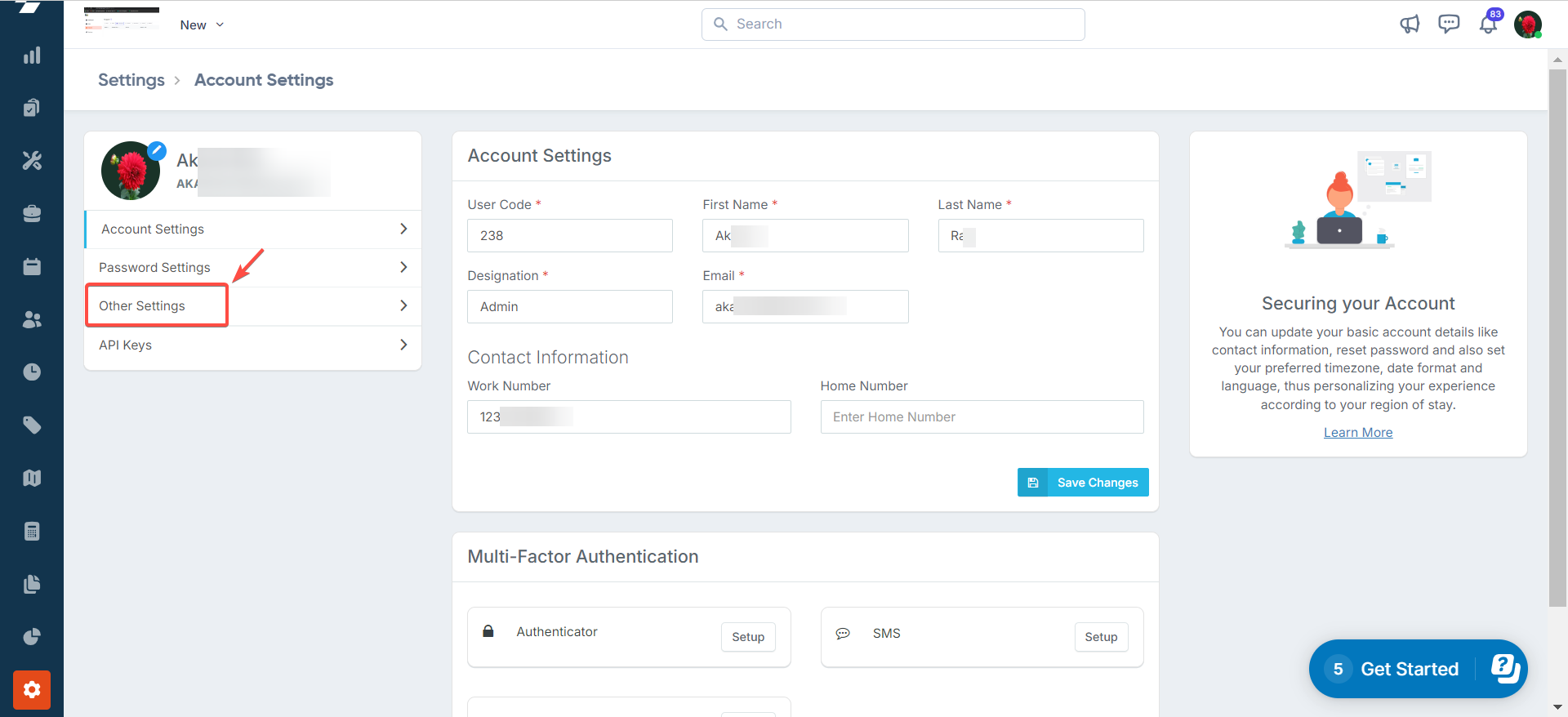Select the price tag icon in sidebar
Image resolution: width=1568 pixels, height=717 pixels.
(x=32, y=425)
